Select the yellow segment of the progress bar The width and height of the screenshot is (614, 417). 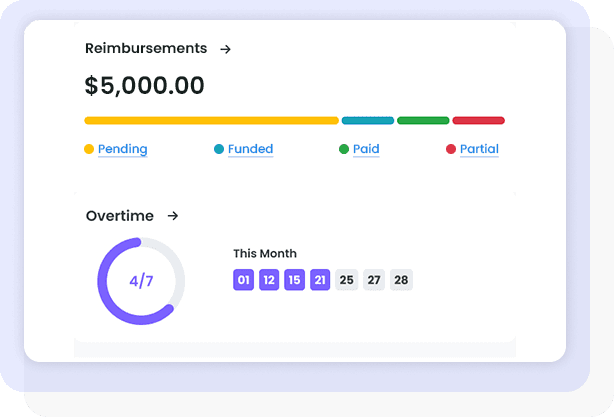pyautogui.click(x=211, y=121)
